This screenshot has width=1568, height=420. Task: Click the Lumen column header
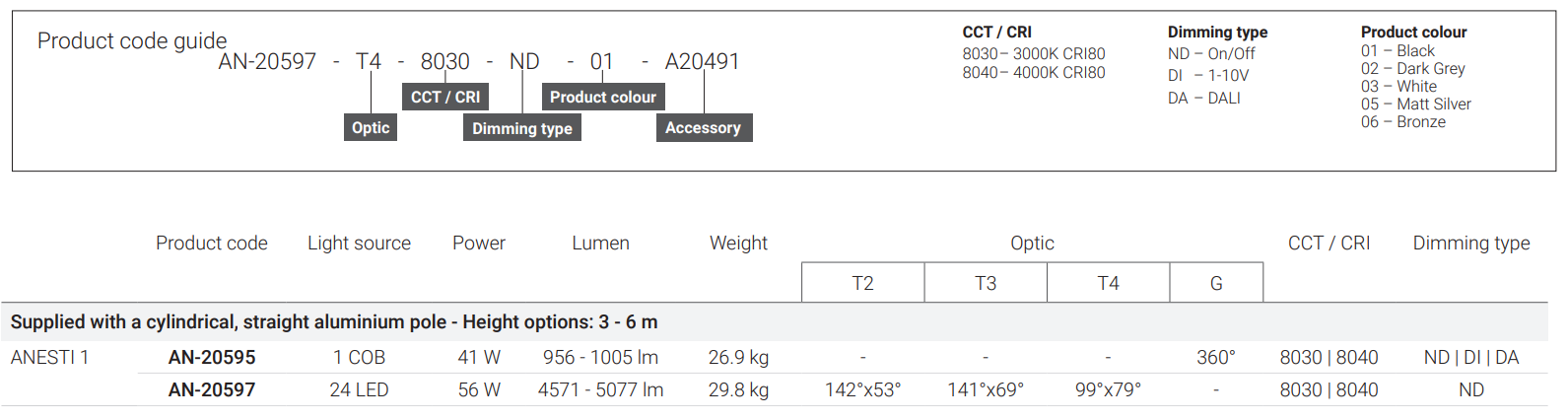tap(600, 243)
